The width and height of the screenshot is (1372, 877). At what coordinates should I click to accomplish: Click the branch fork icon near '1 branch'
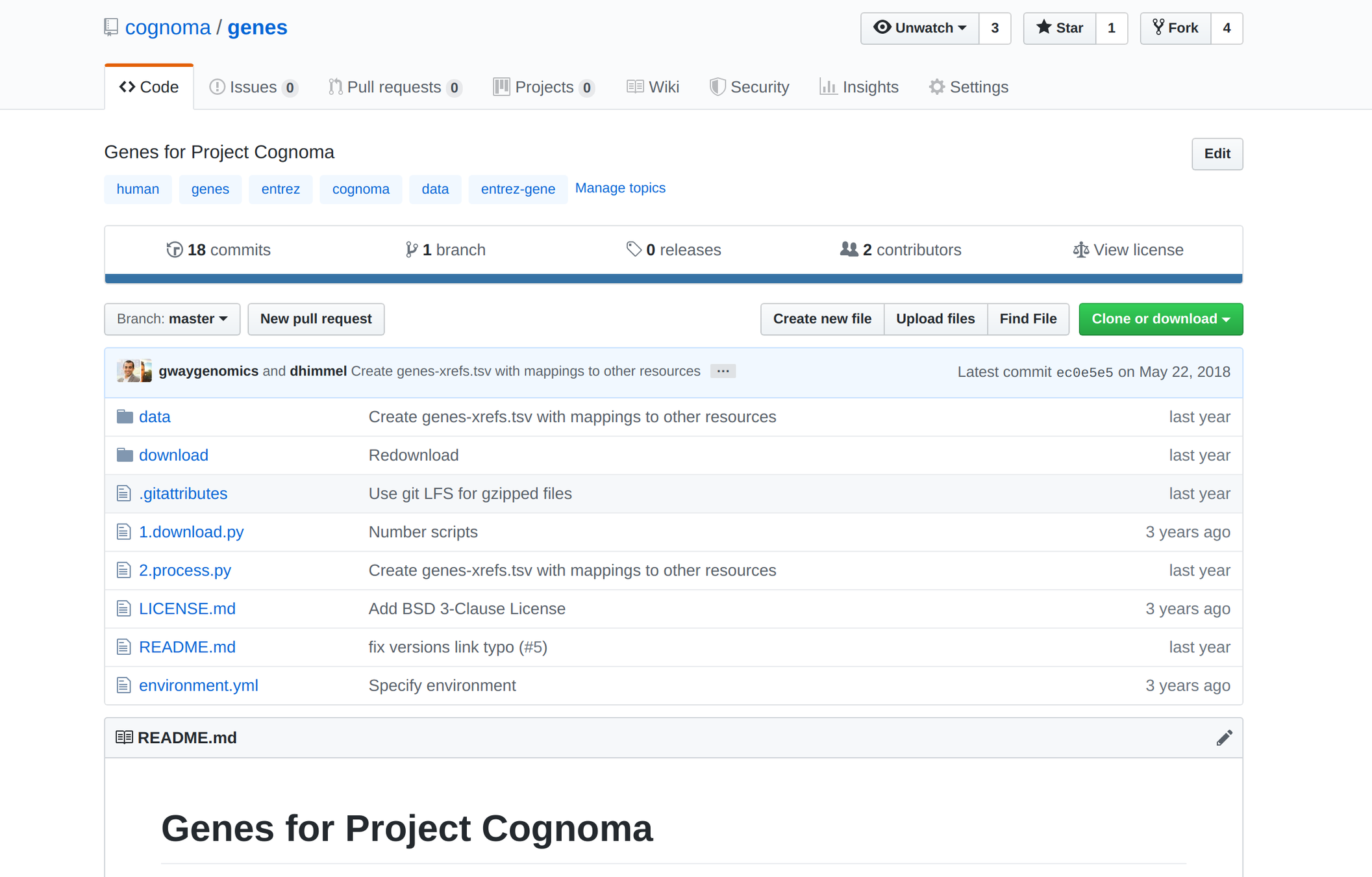pos(411,250)
